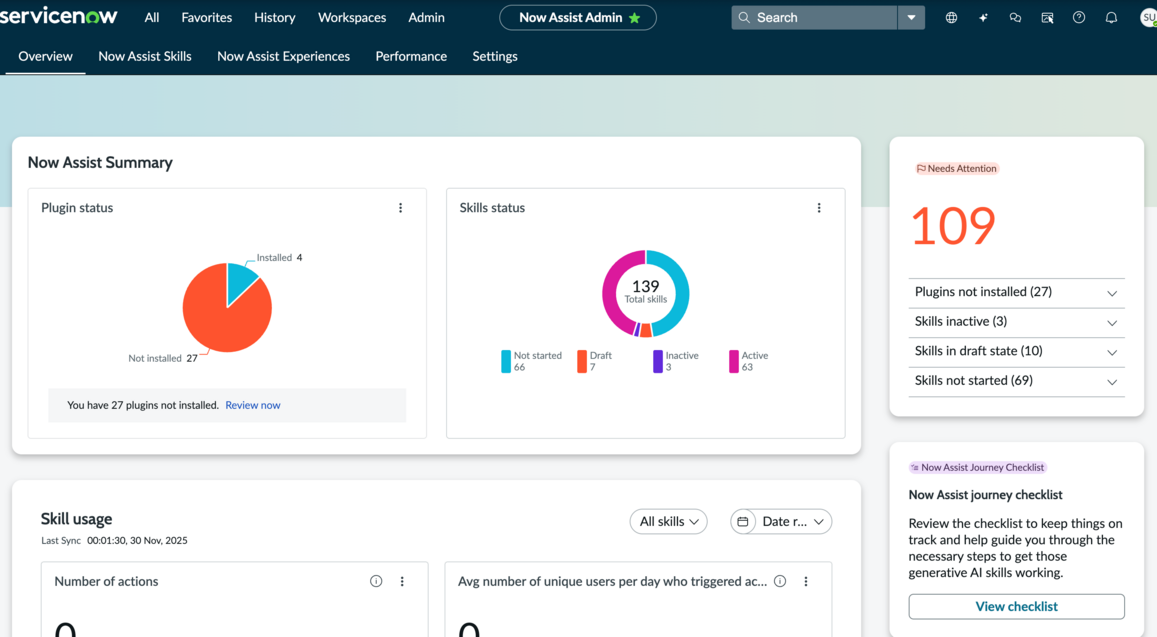
Task: Click the Now Assist journey checklist heading
Action: (986, 495)
